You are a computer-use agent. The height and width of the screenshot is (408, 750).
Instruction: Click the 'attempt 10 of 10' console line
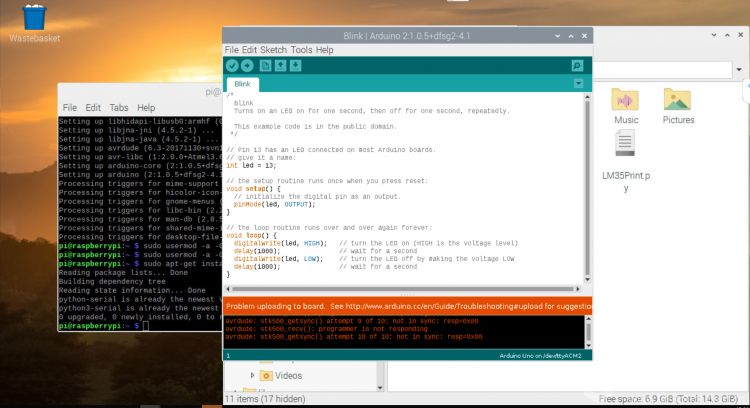[x=353, y=337]
